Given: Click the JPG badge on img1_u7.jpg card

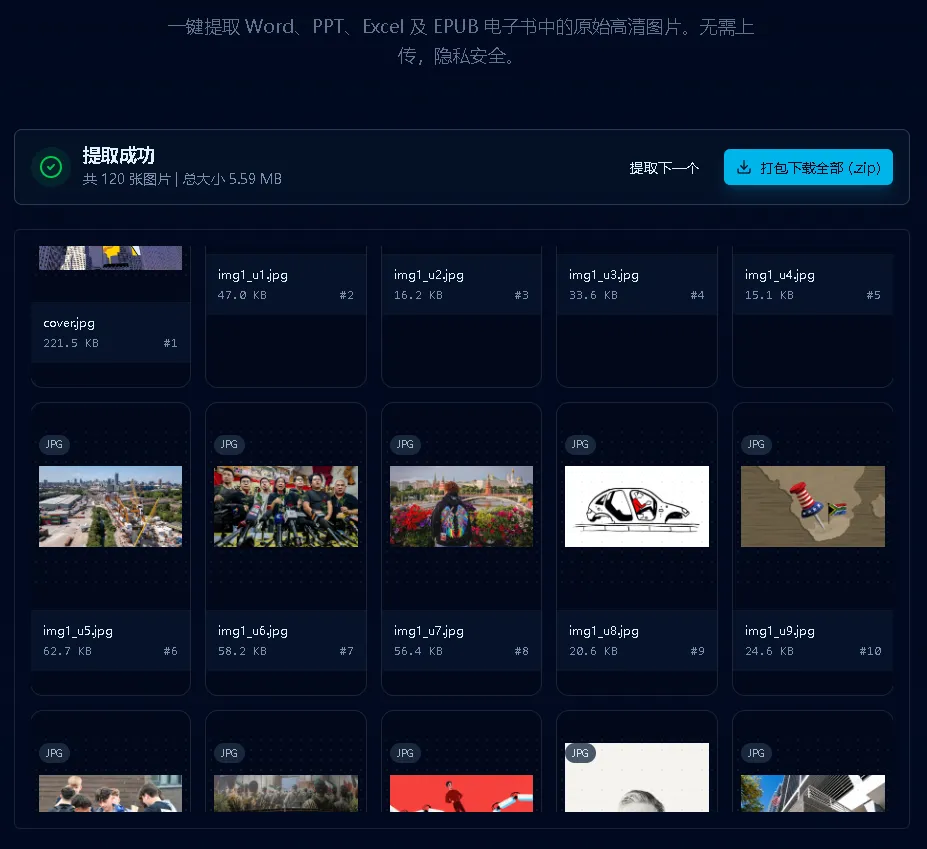Looking at the screenshot, I should coord(405,444).
